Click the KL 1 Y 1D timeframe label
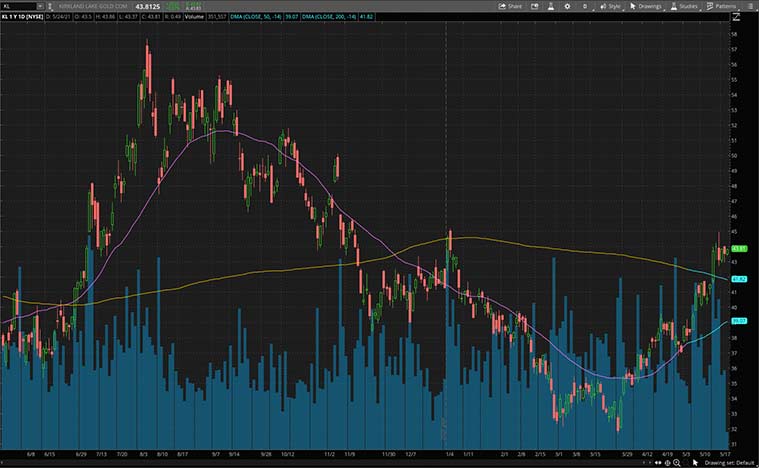This screenshot has width=759, height=468. tap(19, 17)
